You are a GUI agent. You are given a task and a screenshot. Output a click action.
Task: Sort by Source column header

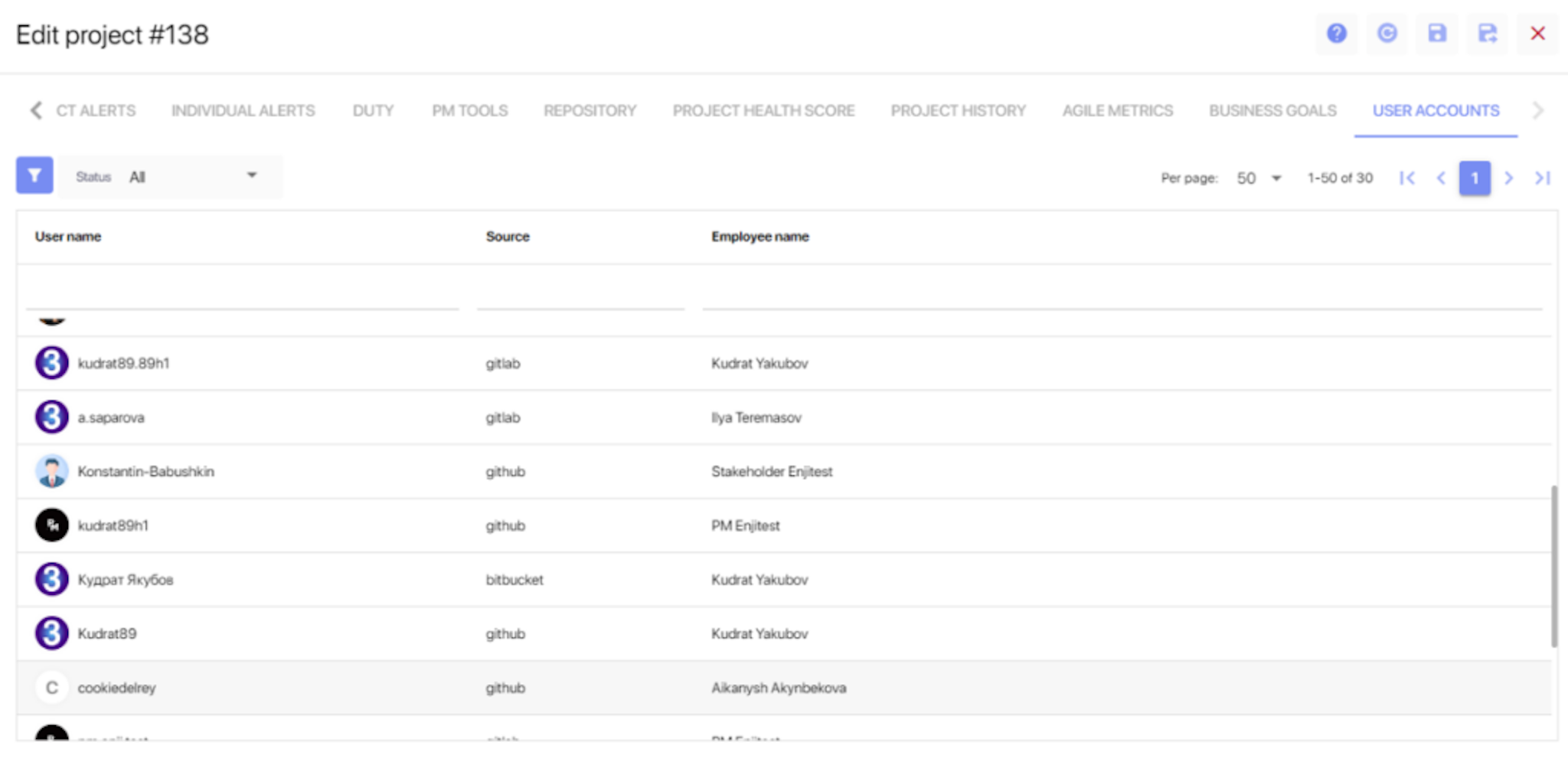508,237
